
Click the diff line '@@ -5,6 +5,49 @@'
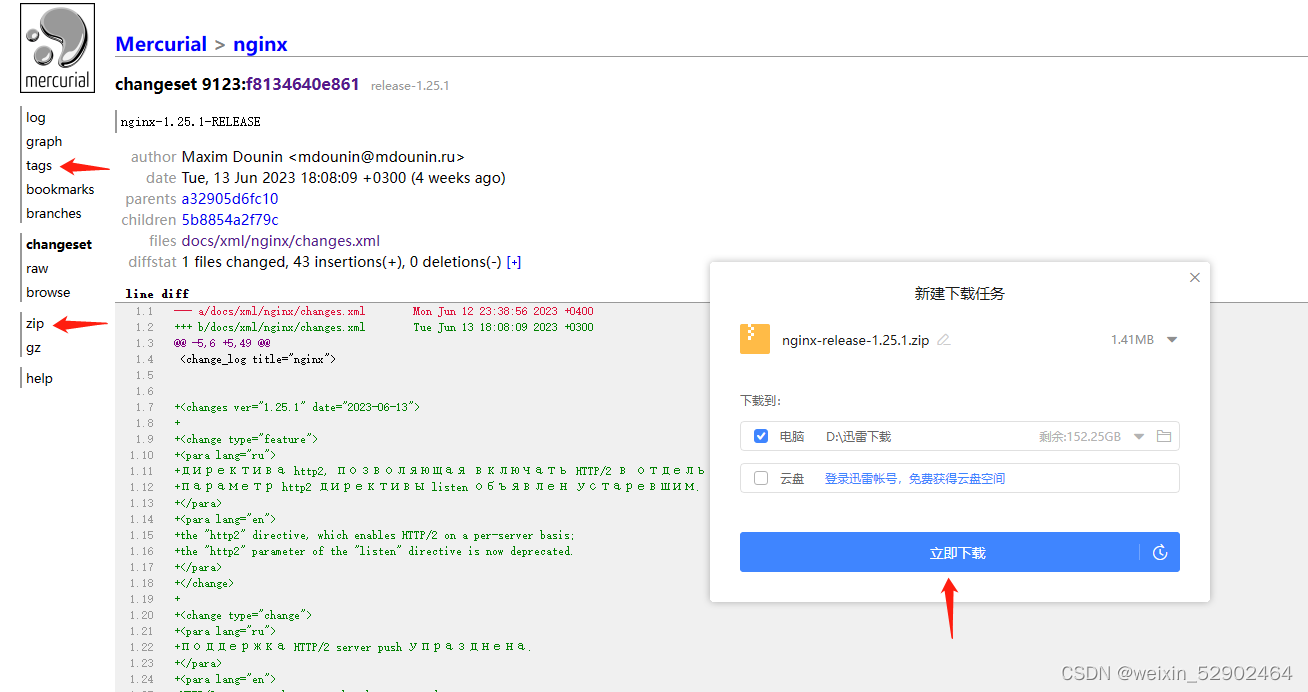[x=222, y=343]
